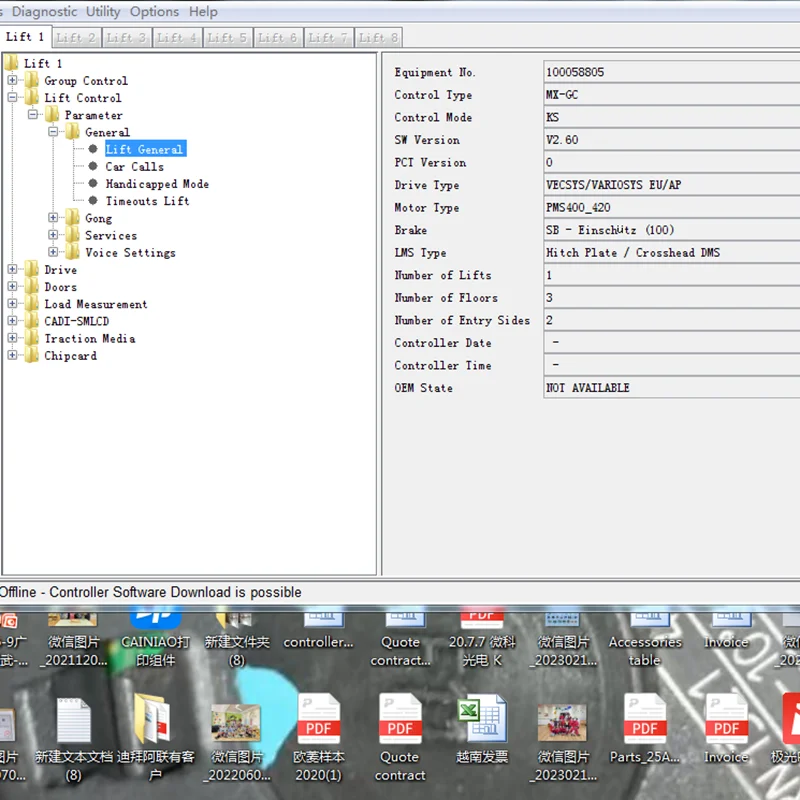
Task: Open the 欧美样本 2020(1) PDF icon
Action: [x=318, y=720]
